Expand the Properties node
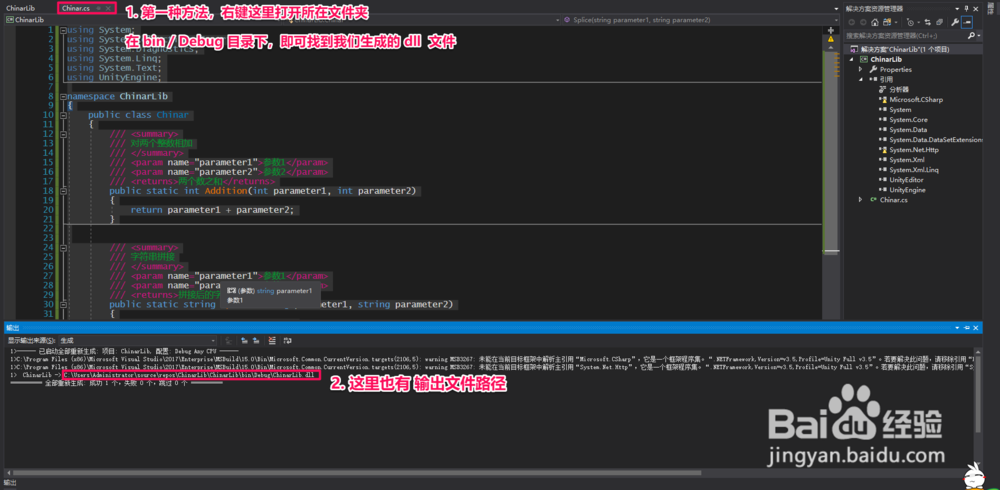Screen dimensions: 1000x490 tap(860, 70)
